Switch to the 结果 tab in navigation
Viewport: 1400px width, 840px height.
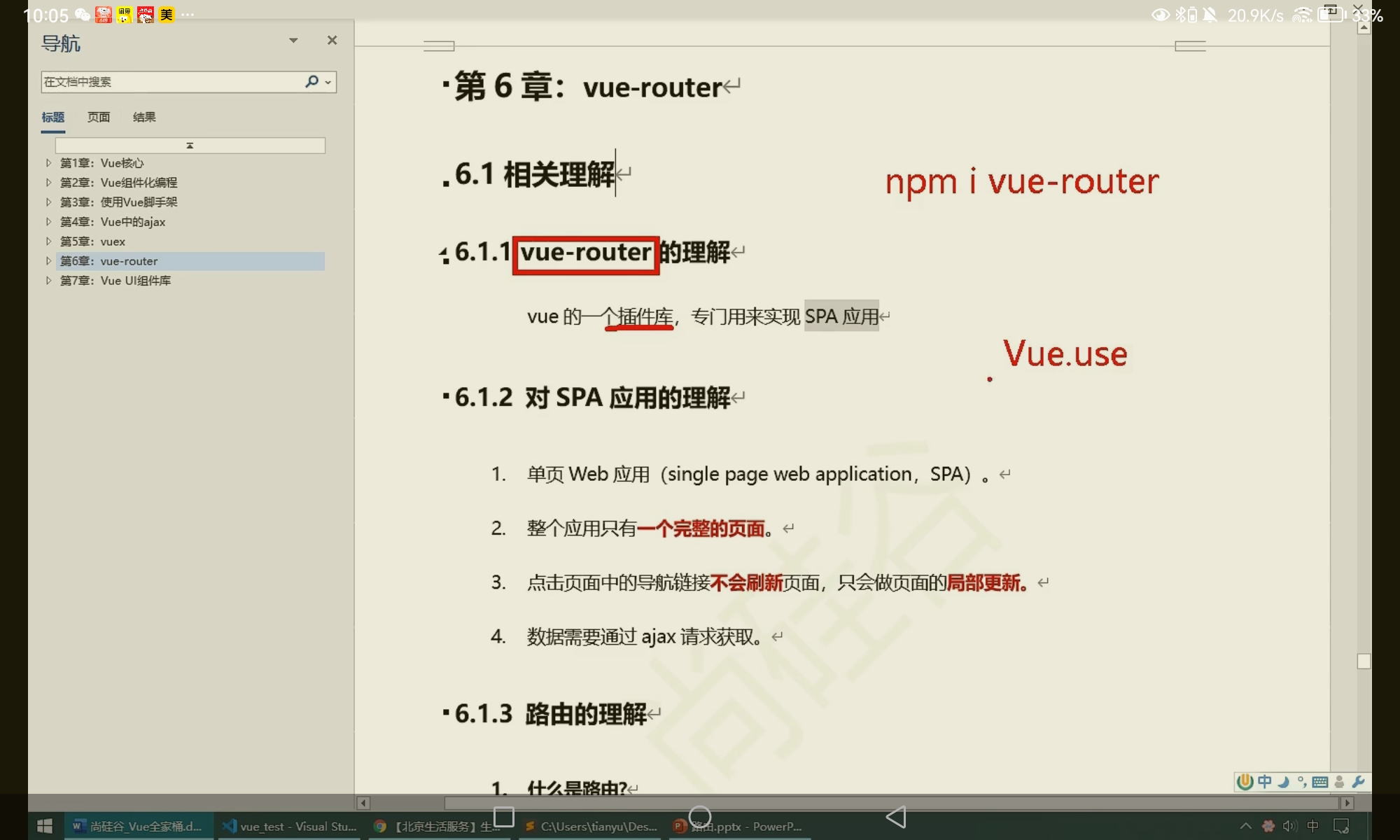pyautogui.click(x=144, y=117)
